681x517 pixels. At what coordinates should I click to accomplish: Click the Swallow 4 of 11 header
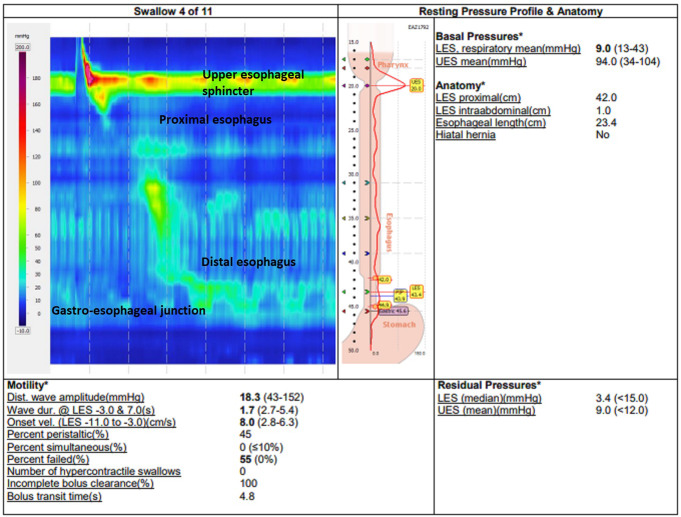(x=173, y=11)
